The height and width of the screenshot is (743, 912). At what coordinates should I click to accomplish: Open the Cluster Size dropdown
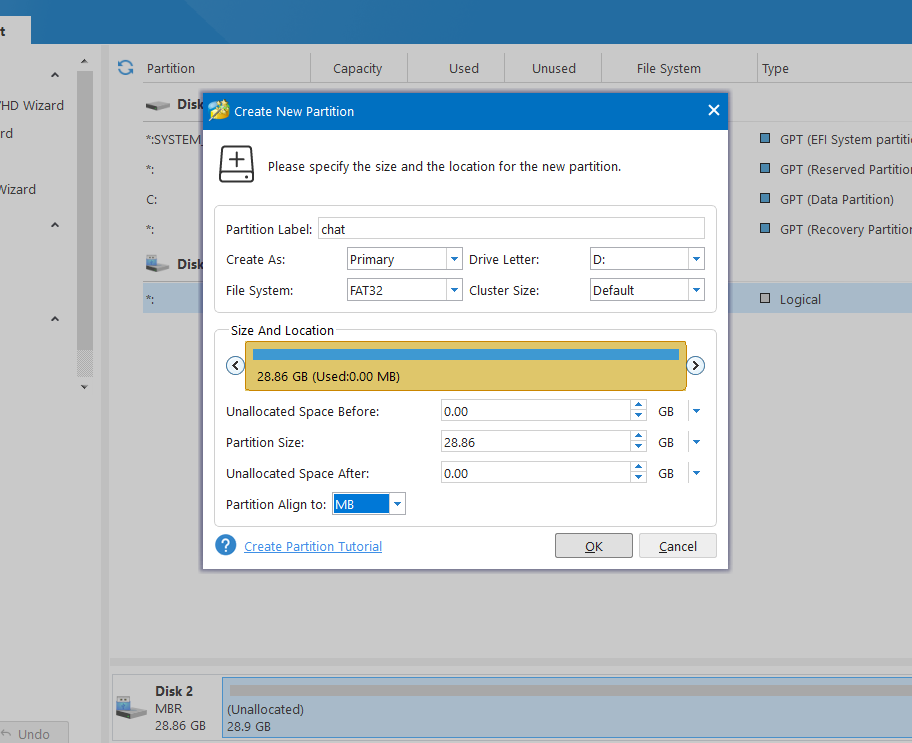[696, 291]
